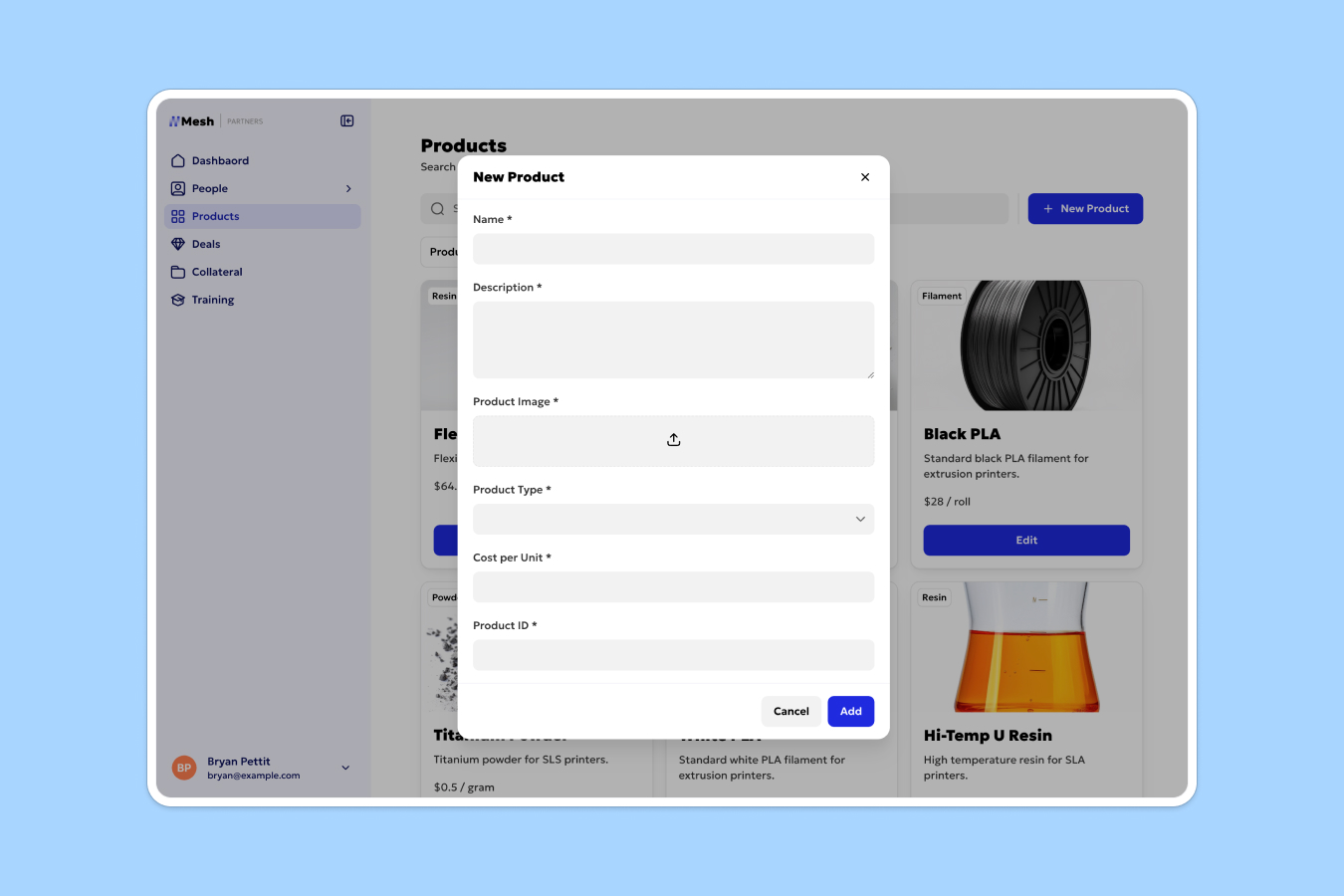1344x896 pixels.
Task: Open Collateral in the sidebar
Action: [x=263, y=272]
